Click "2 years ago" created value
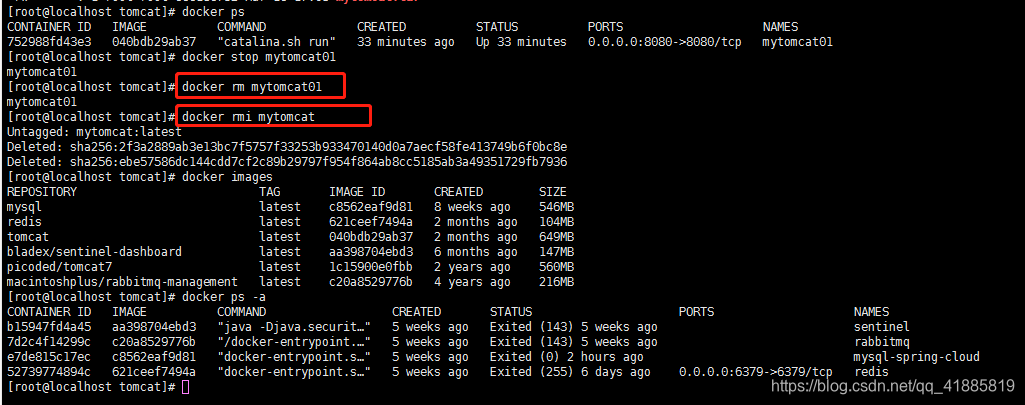Screen dimensions: 1025x405 point(472,267)
